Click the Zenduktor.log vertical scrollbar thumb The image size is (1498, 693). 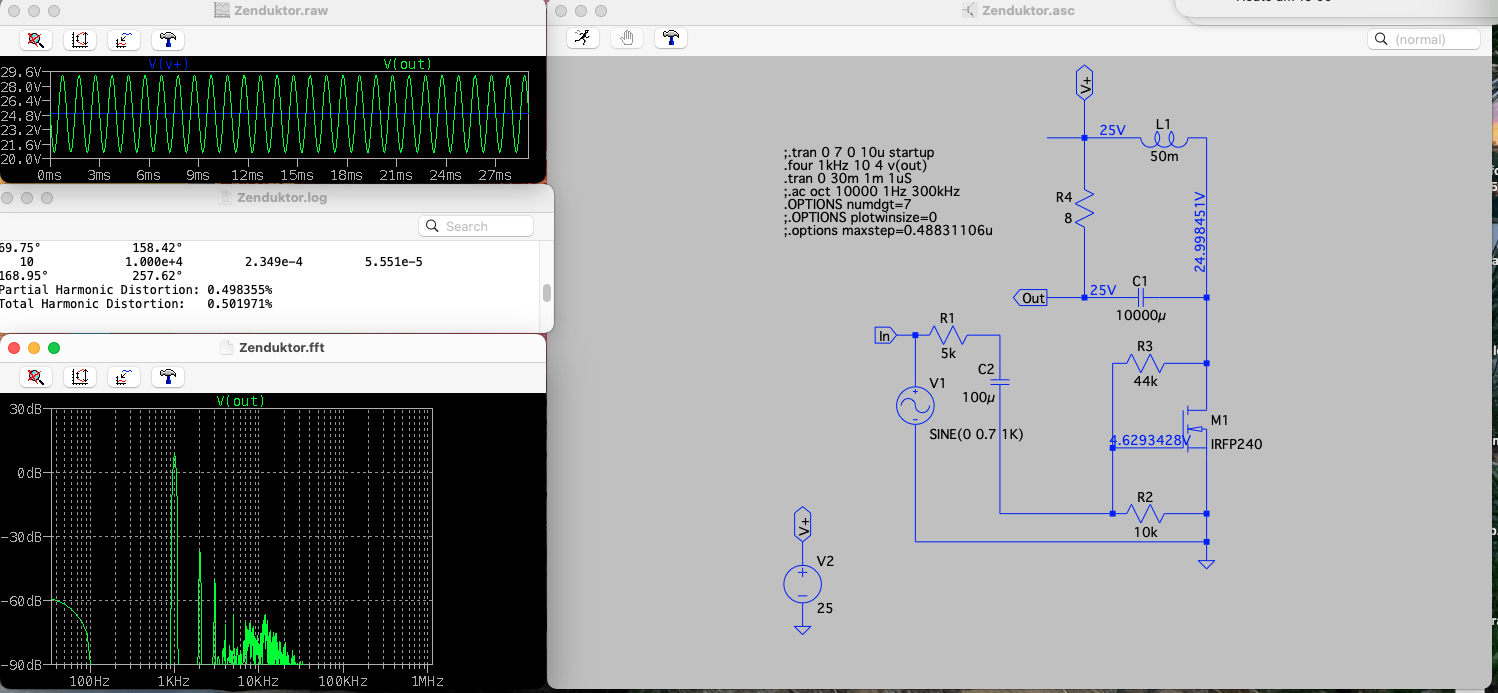click(x=547, y=293)
